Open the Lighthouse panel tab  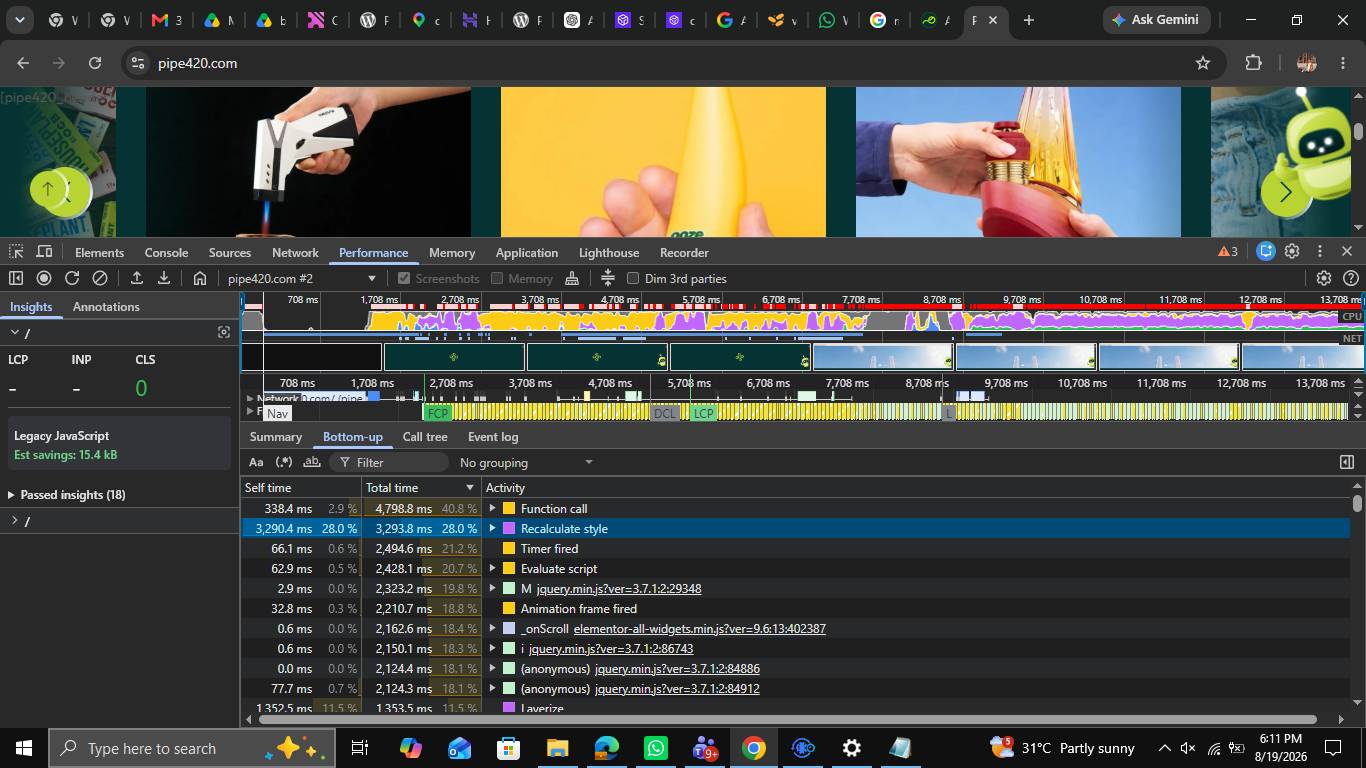pos(609,253)
